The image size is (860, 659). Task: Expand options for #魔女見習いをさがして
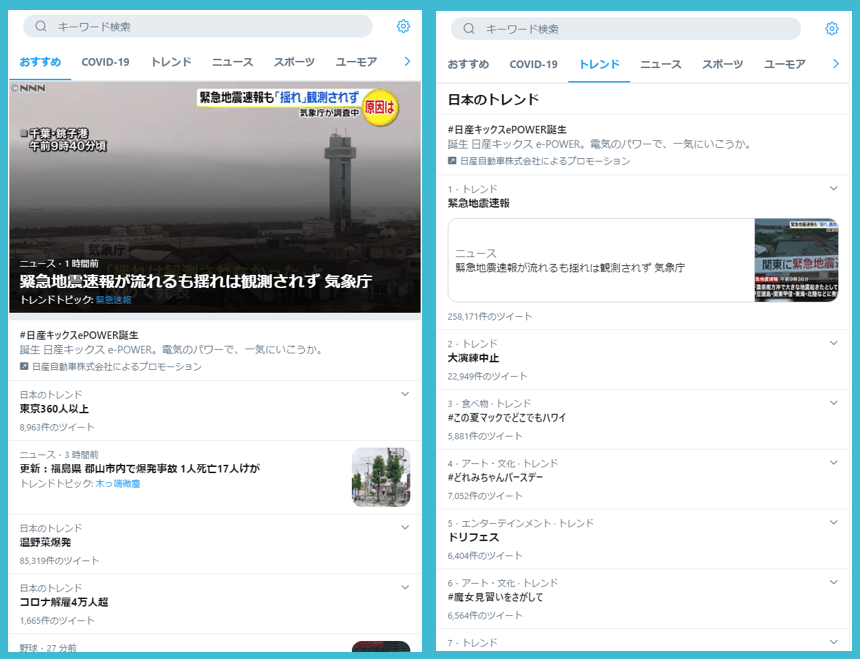pos(834,582)
